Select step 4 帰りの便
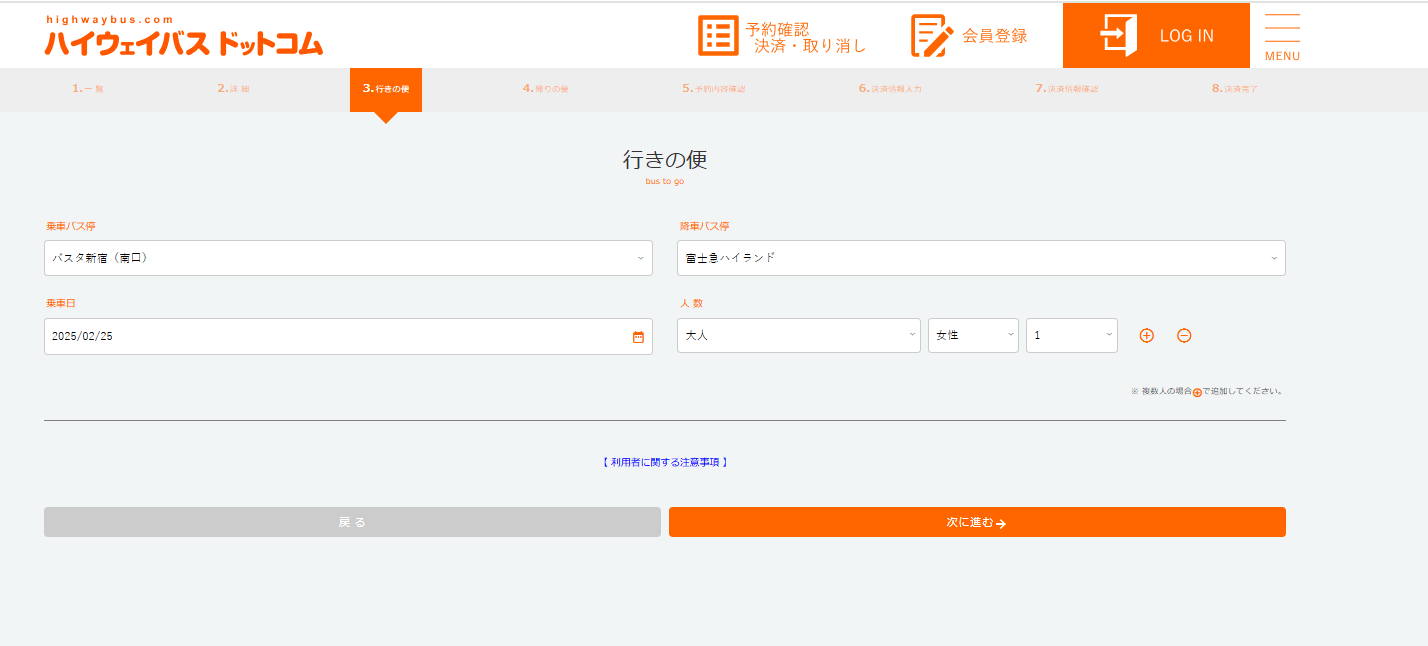Screen dimensions: 1428x646 tap(545, 89)
